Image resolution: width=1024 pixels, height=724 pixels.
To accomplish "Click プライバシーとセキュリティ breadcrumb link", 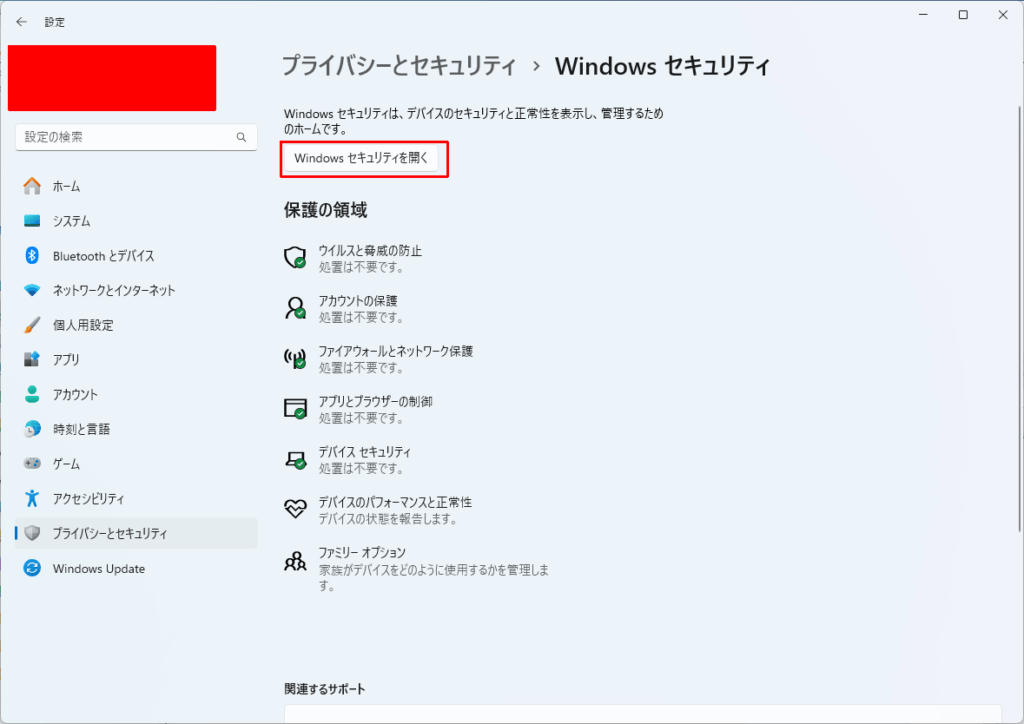I will click(399, 66).
